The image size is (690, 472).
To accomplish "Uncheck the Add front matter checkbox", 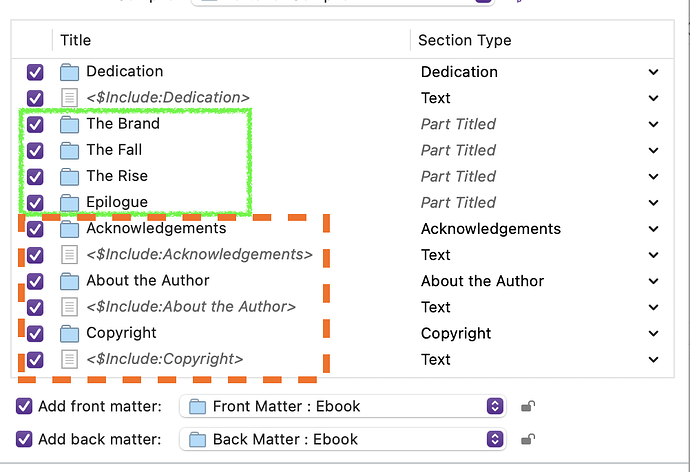I will pyautogui.click(x=25, y=406).
